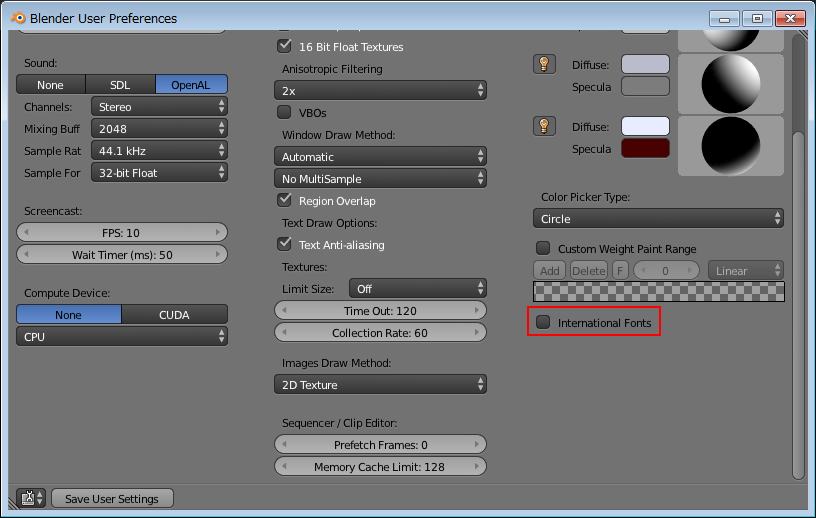
Task: Open the No MultiSample dropdown
Action: coord(380,179)
